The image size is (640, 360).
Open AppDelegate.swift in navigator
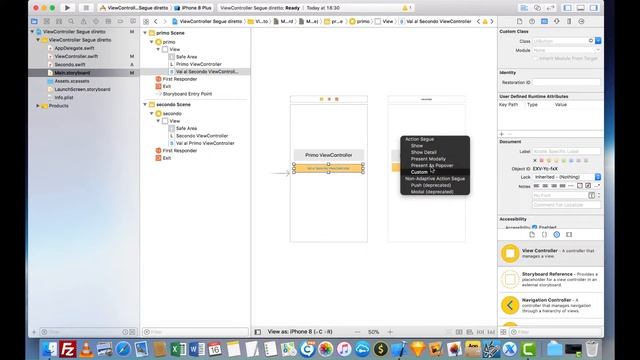click(74, 48)
